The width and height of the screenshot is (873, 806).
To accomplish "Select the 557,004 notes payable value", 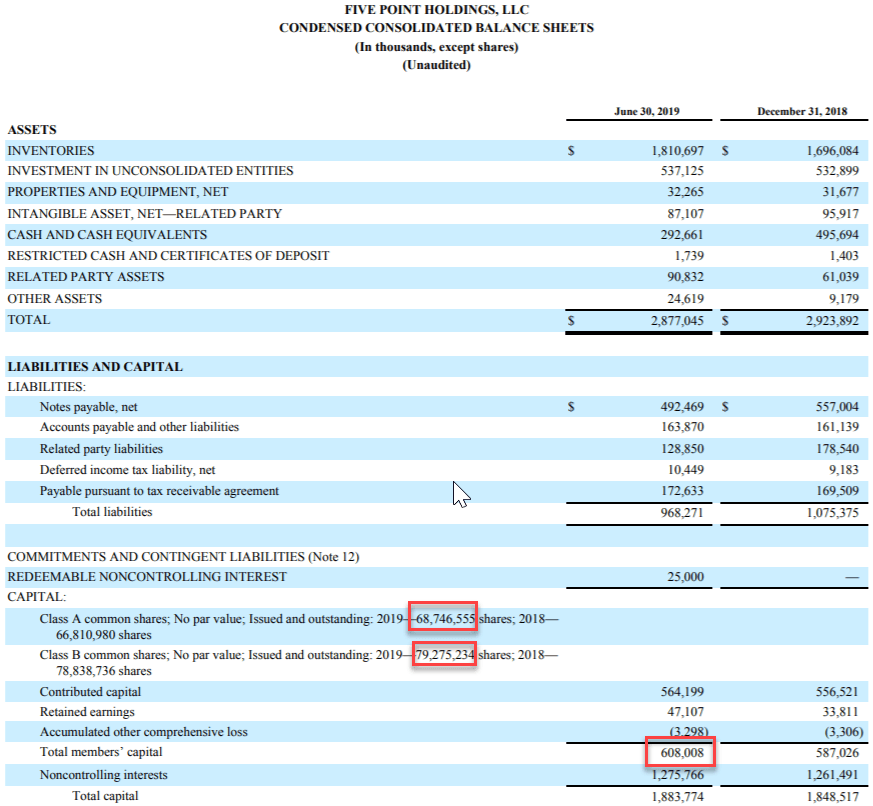I will point(837,407).
